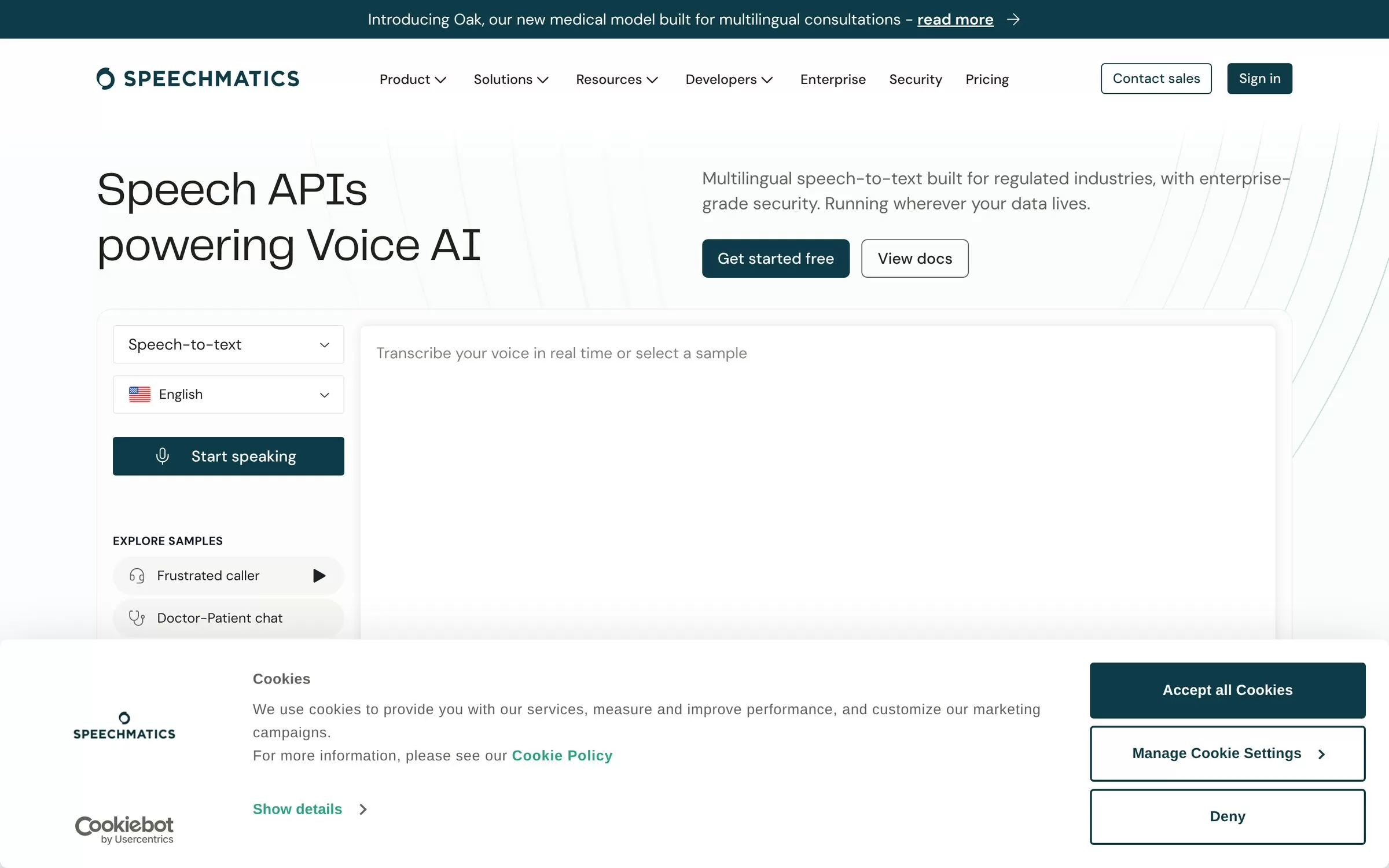The width and height of the screenshot is (1389, 868).
Task: Open the Cookie Policy link
Action: click(562, 756)
